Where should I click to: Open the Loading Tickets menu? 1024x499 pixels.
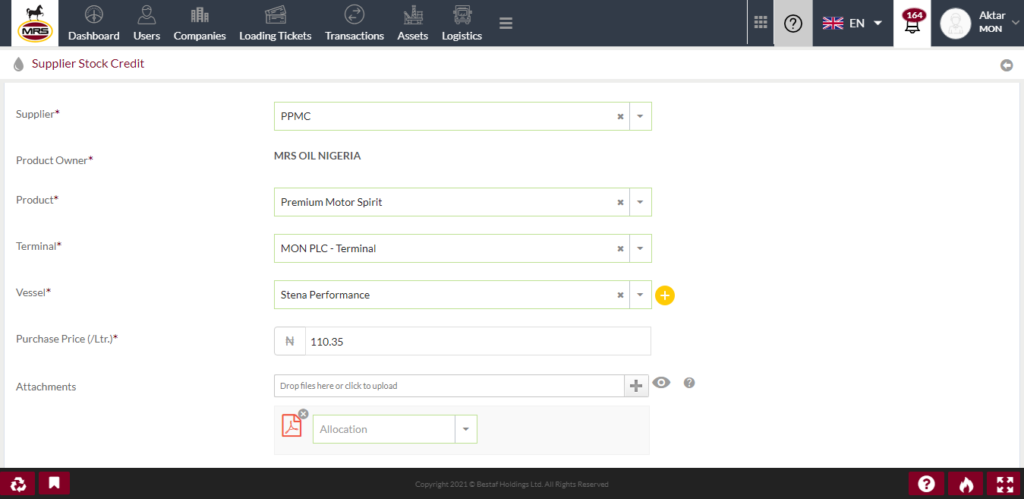point(275,24)
